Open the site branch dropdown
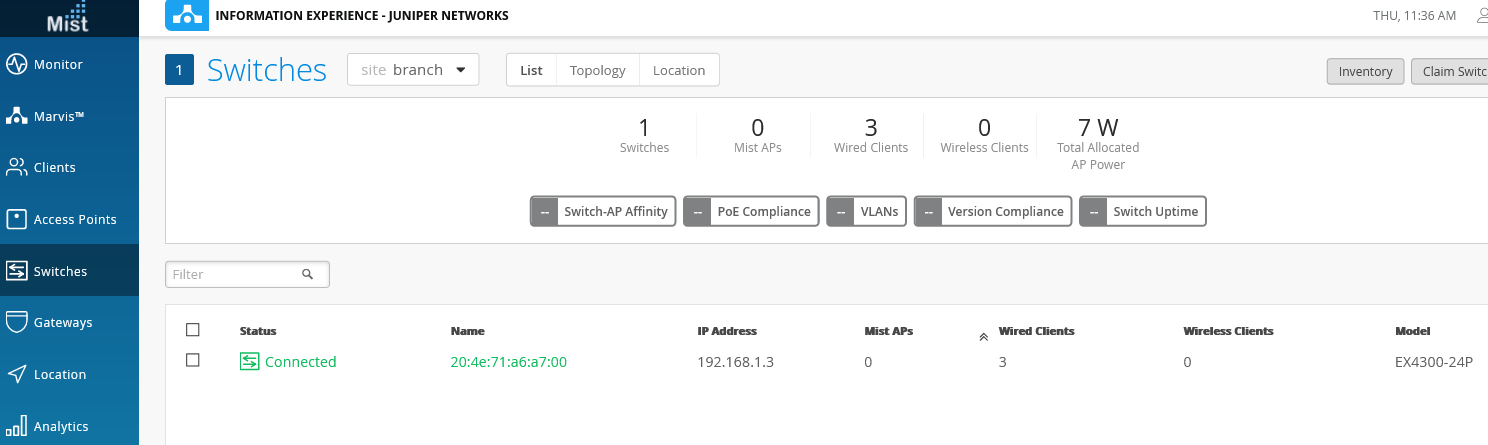Screen dimensions: 1488x445 (x=413, y=70)
